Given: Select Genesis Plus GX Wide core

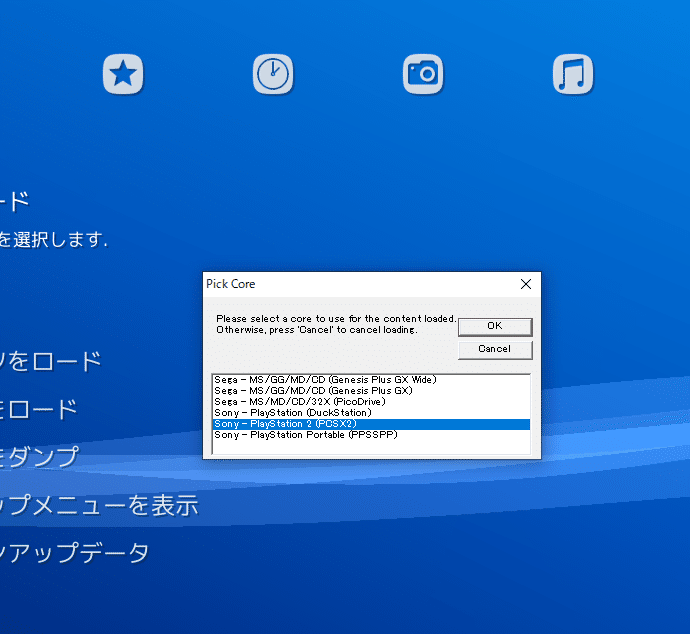Looking at the screenshot, I should tap(371, 380).
